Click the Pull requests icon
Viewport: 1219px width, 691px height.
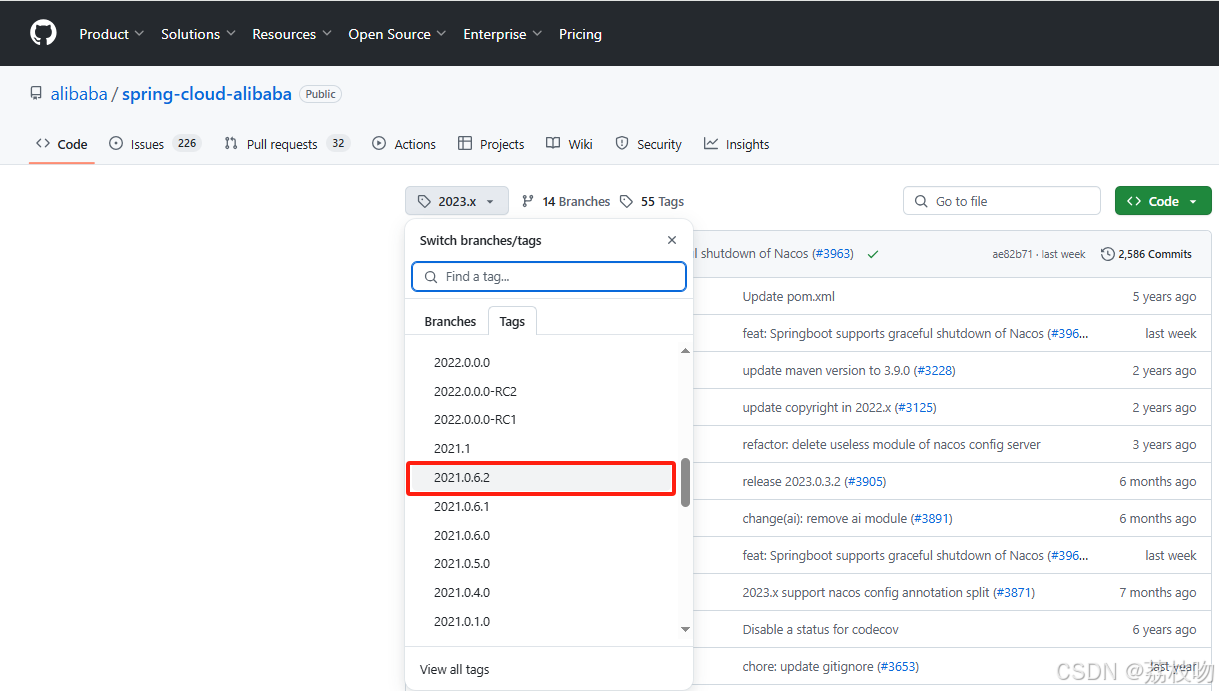click(231, 143)
